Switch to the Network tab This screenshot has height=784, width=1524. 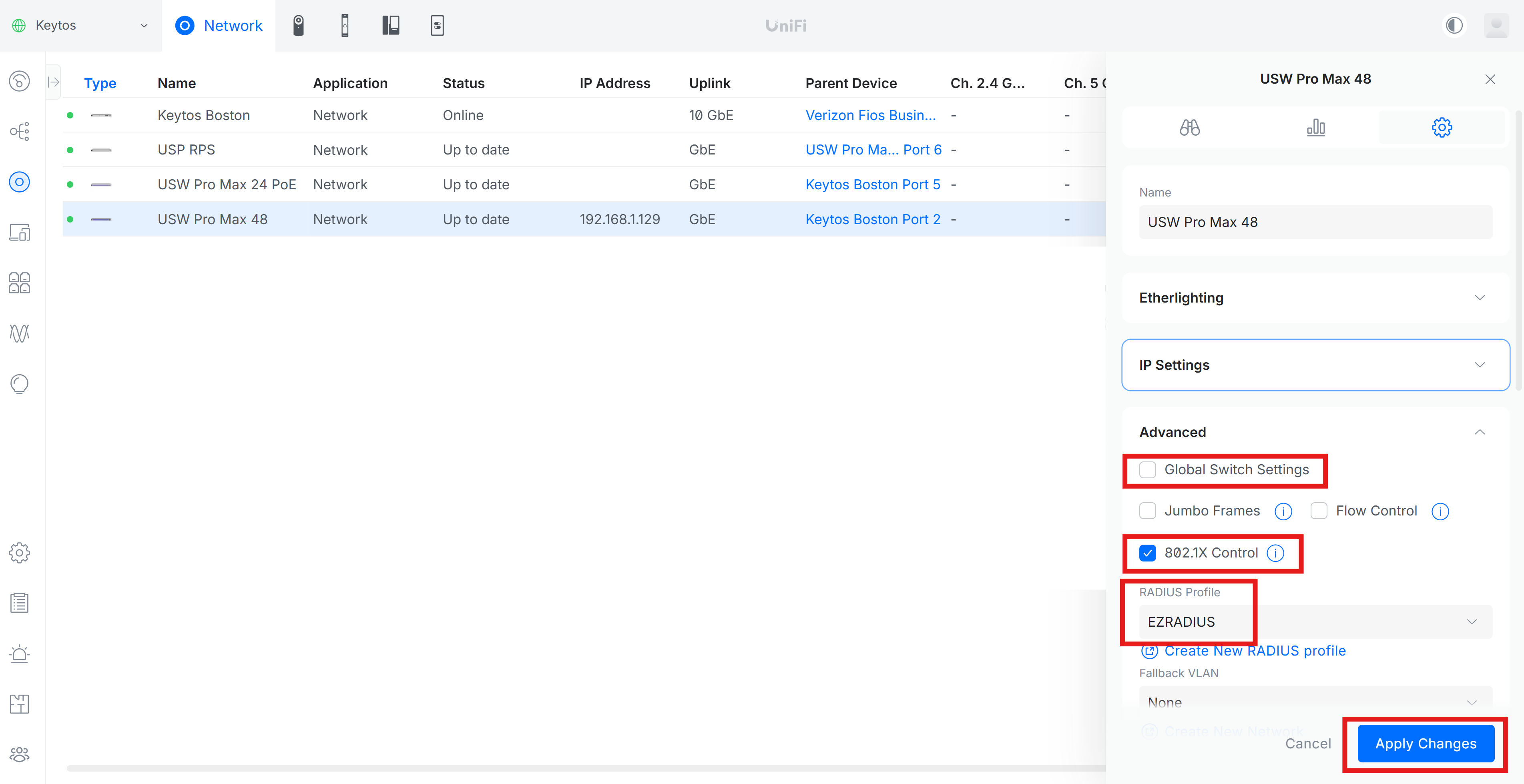pos(219,25)
